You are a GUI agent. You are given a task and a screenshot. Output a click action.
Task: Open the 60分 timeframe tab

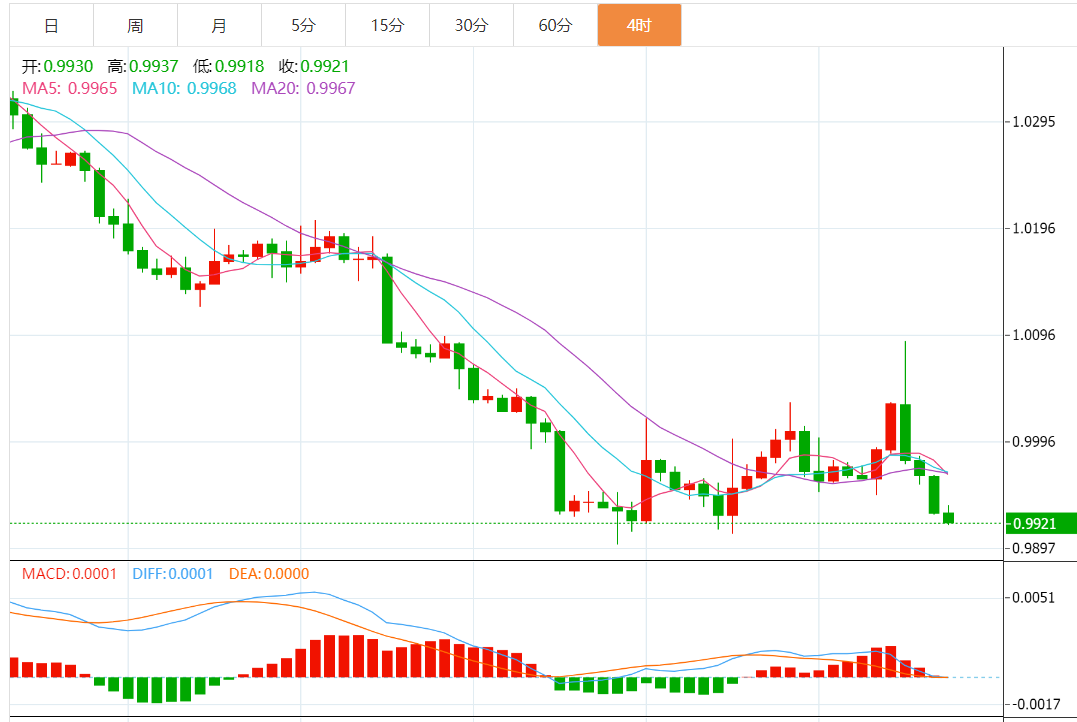click(555, 25)
